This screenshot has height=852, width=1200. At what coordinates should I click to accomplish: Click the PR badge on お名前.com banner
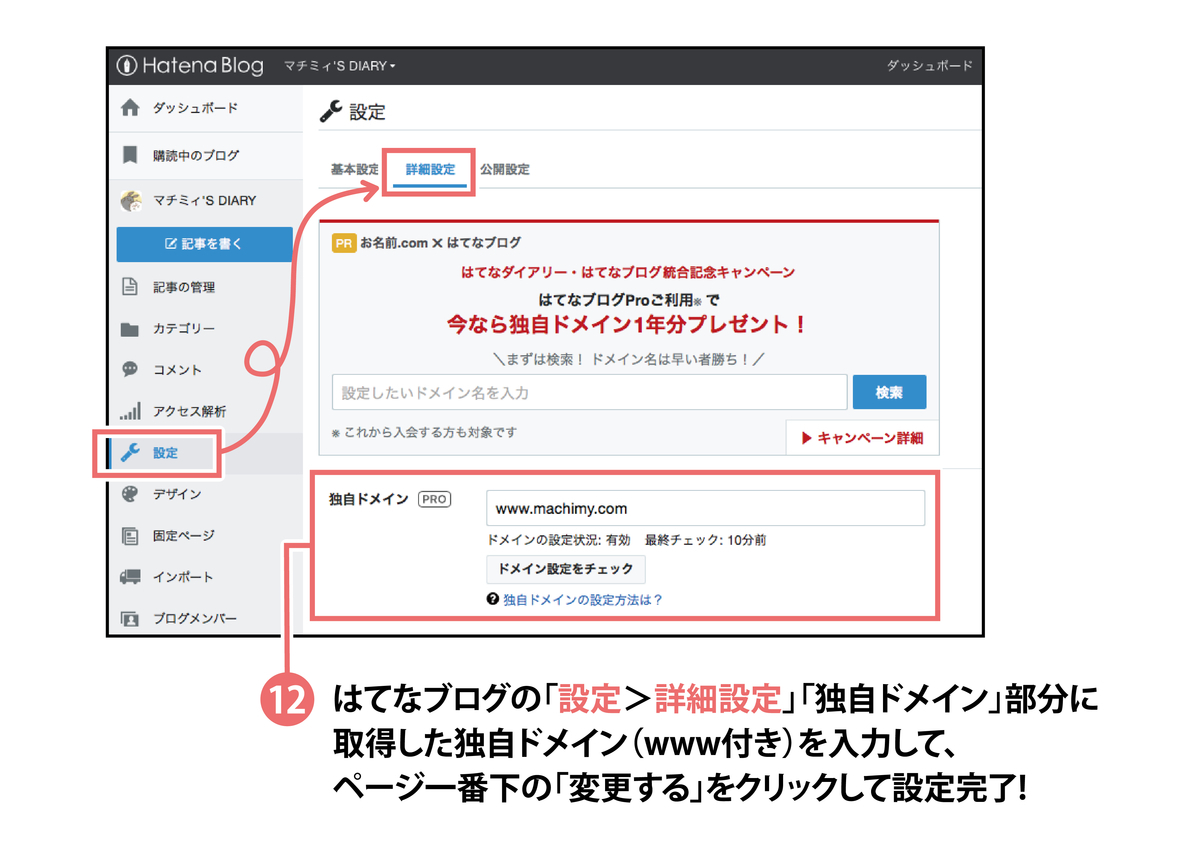(344, 243)
